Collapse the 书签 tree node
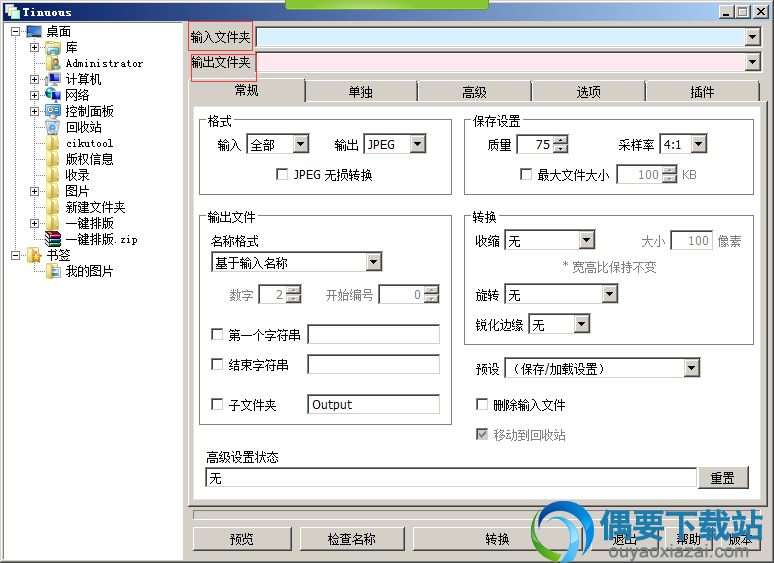The image size is (774, 563). [x=15, y=256]
